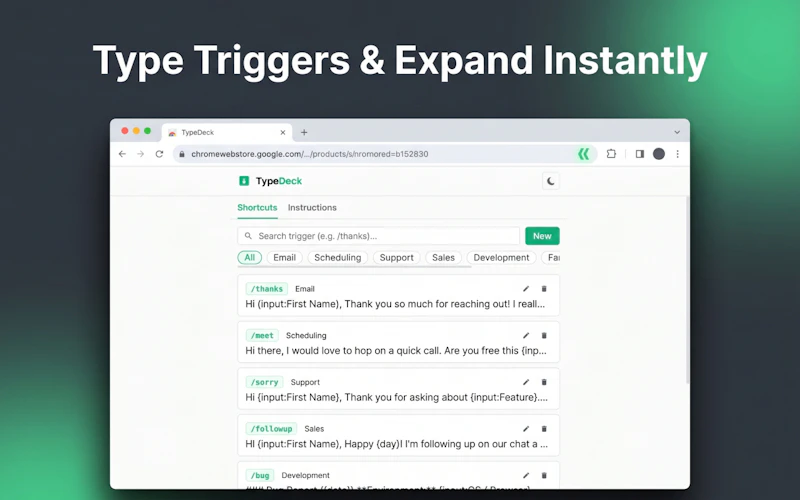Toggle dark mode with moon icon
The width and height of the screenshot is (800, 500).
pos(551,181)
